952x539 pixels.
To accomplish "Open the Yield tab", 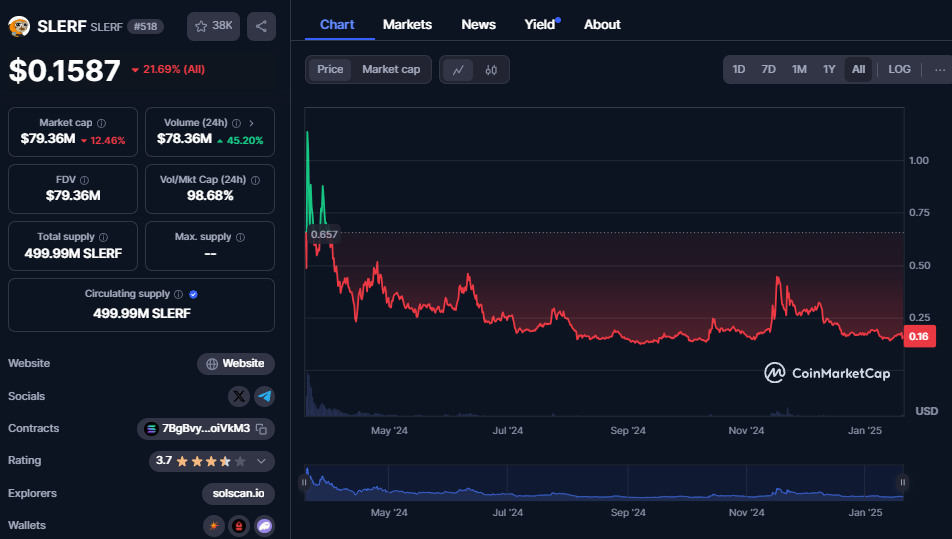I will [x=540, y=25].
